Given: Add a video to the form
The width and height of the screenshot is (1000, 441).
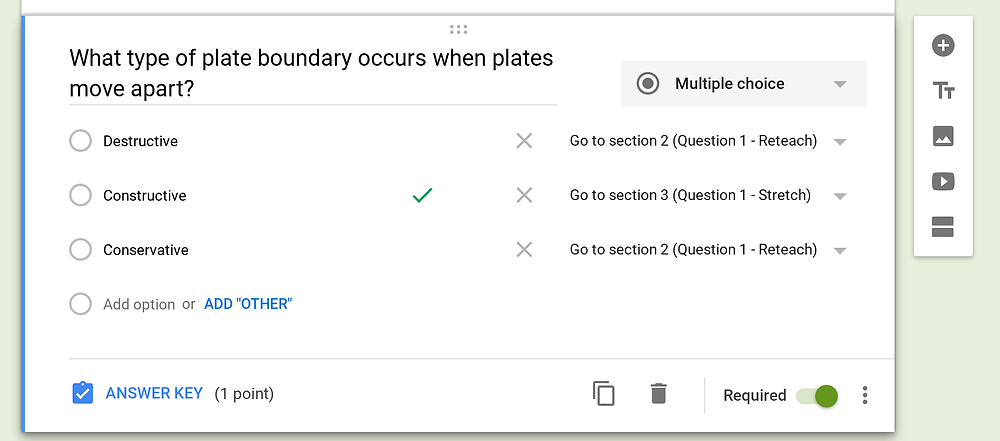Looking at the screenshot, I should click(x=943, y=181).
